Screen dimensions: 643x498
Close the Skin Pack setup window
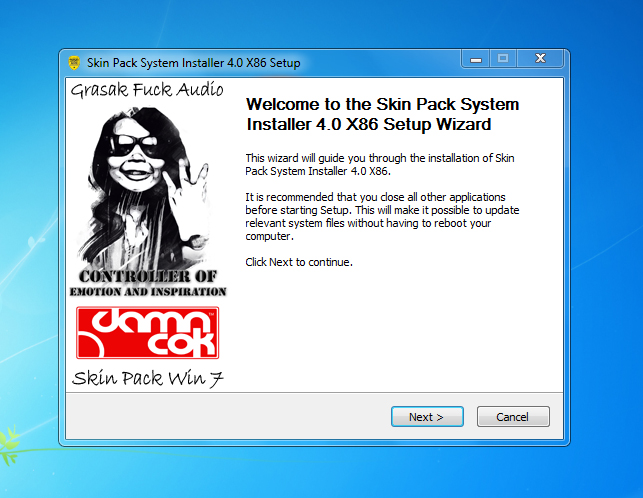tap(540, 59)
